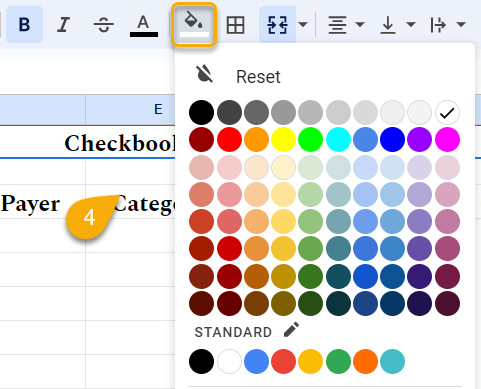This screenshot has width=481, height=389.
Task: Pick the pure blue swatch
Action: pos(393,140)
